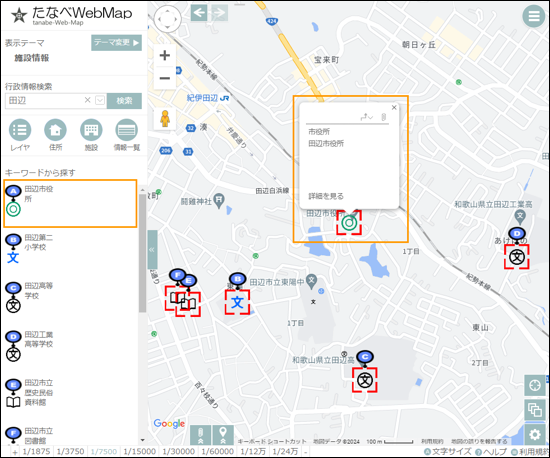This screenshot has width=550, height=458.
Task: Click the 闘雞神社 shrine marker on map
Action: coord(219,201)
